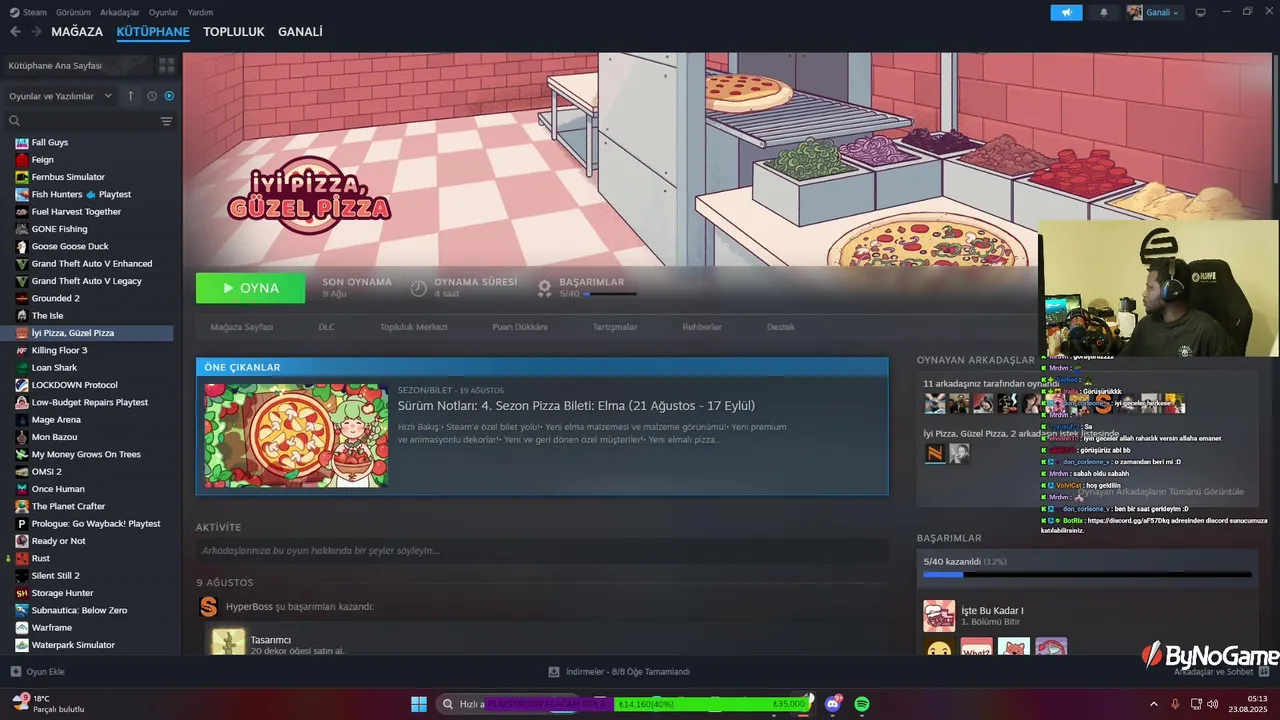The image size is (1280, 720).
Task: Open Tartışmalar link
Action: point(615,327)
